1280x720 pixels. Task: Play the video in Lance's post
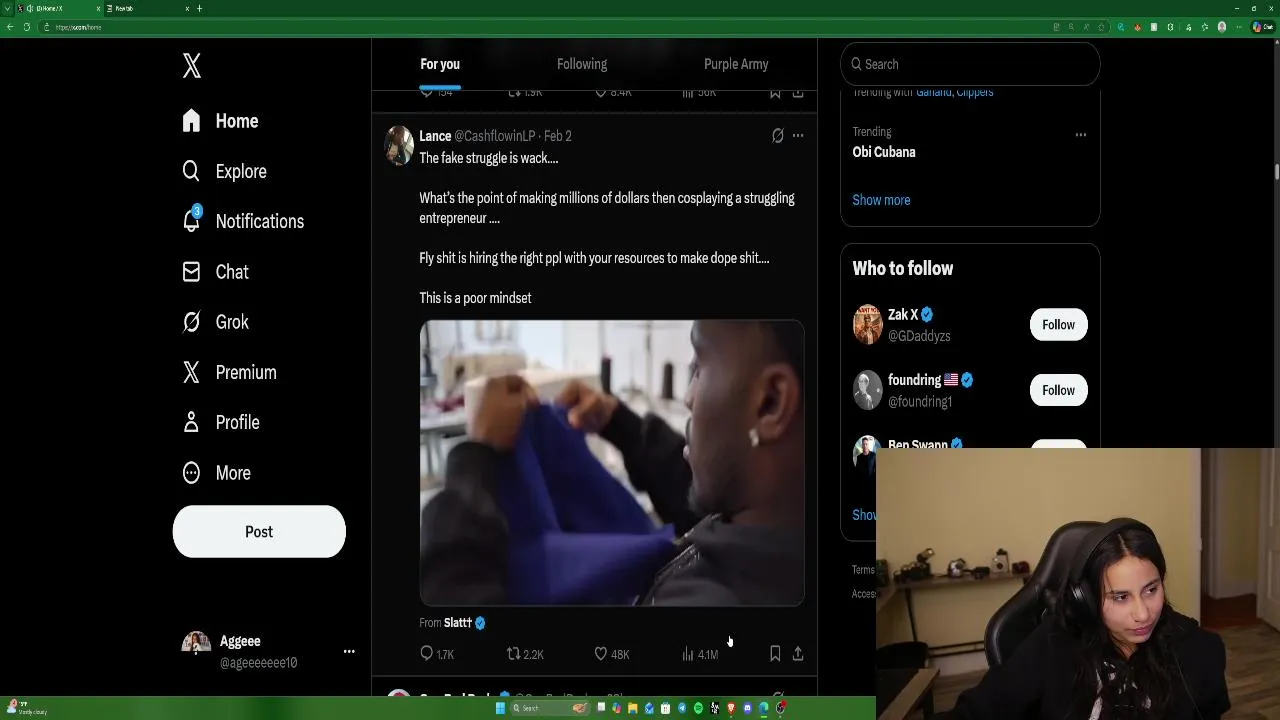coord(612,463)
